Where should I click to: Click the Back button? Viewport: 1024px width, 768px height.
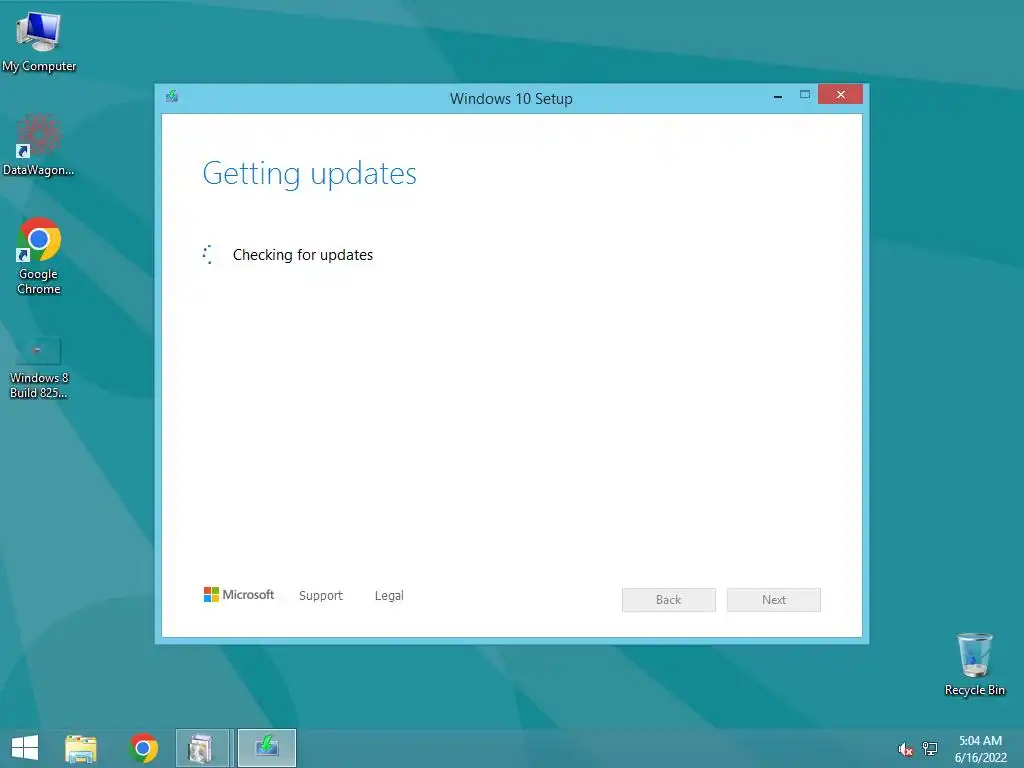669,600
